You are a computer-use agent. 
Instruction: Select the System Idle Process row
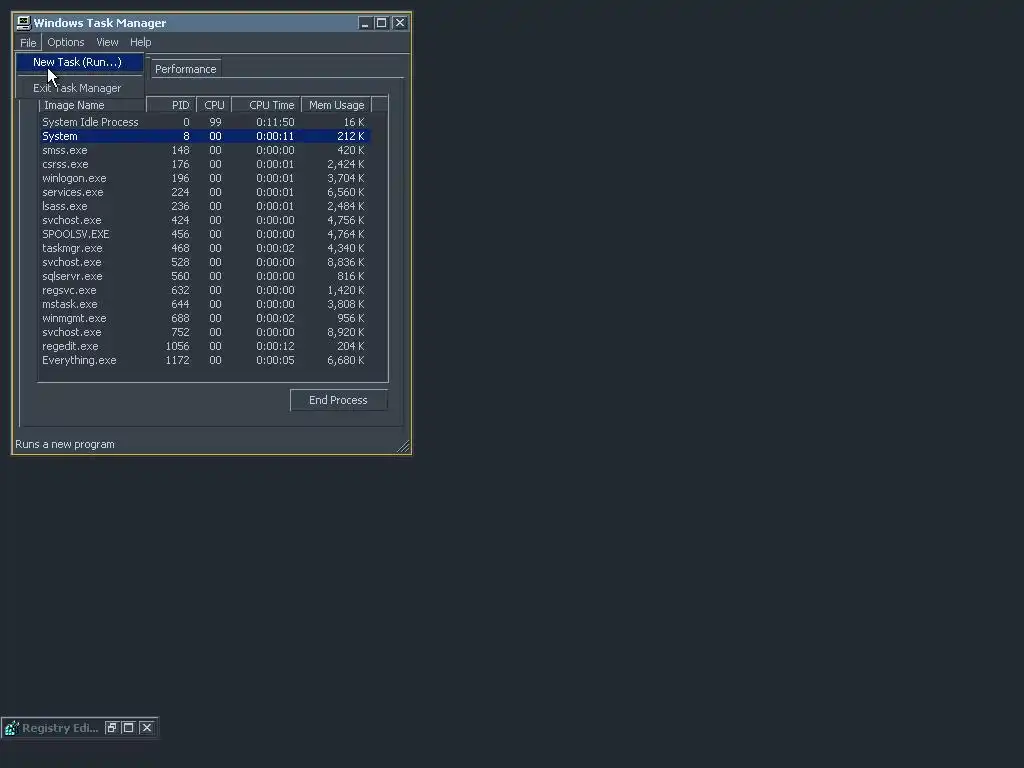205,122
